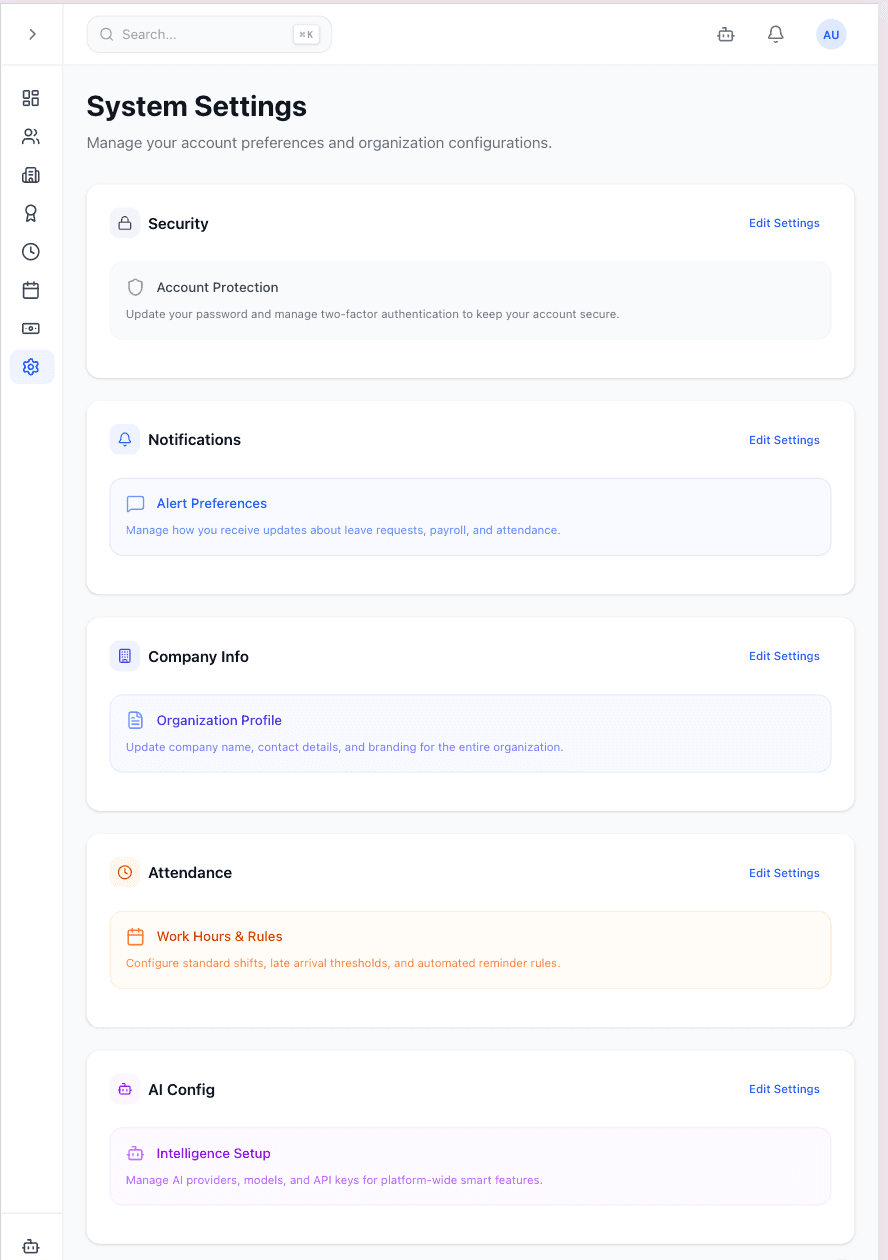Open the departments building icon in sidebar

(31, 175)
